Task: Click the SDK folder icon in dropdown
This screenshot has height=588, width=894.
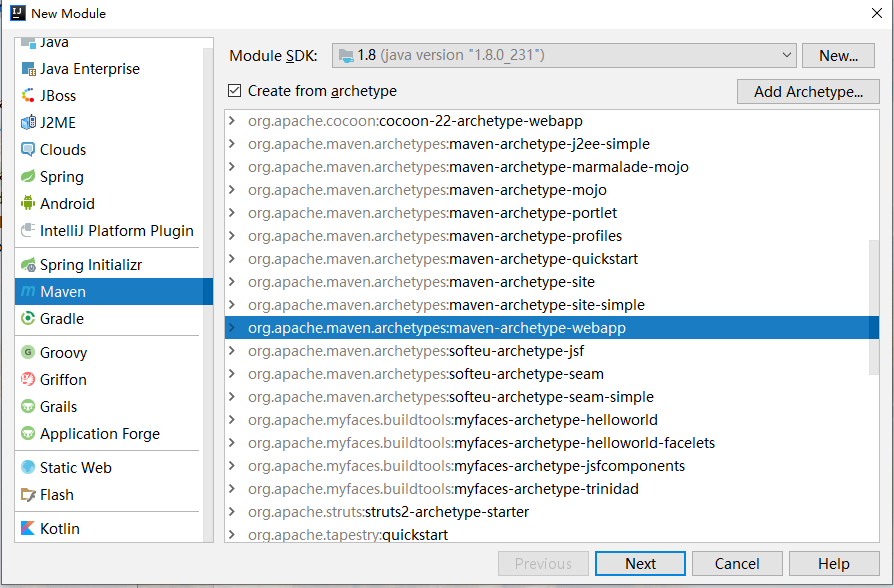Action: 346,55
